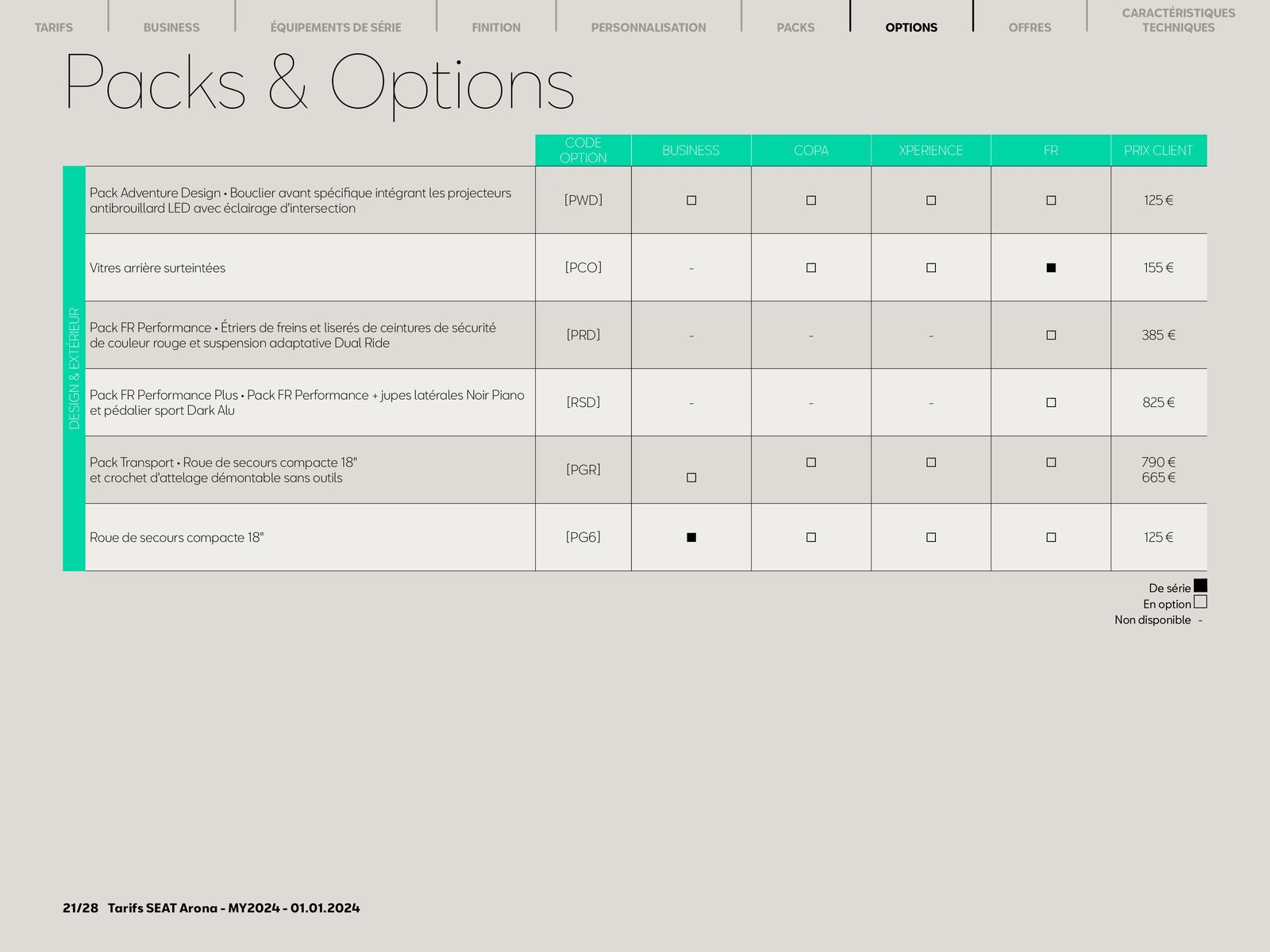Click the XPERIENCE column header
The height and width of the screenshot is (952, 1270).
[x=931, y=151]
